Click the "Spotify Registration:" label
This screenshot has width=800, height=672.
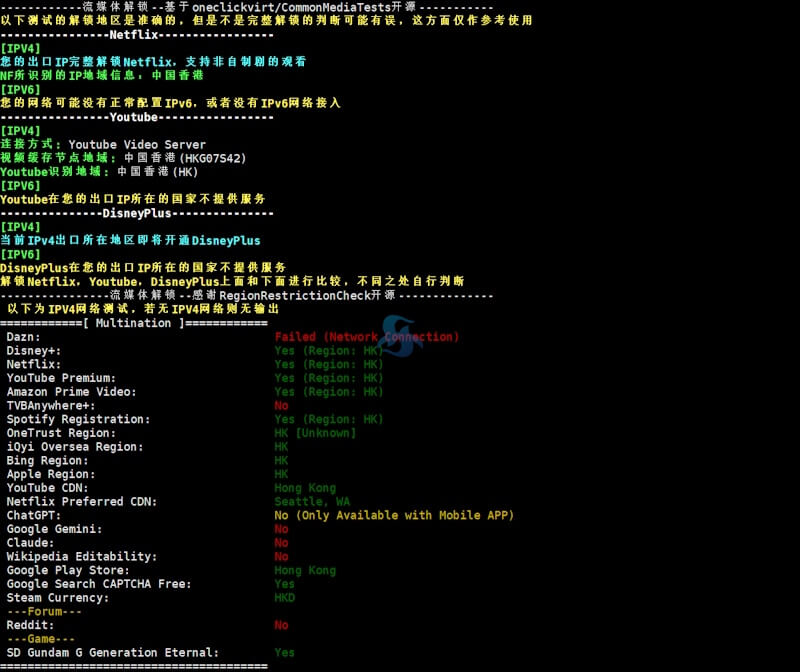point(79,419)
